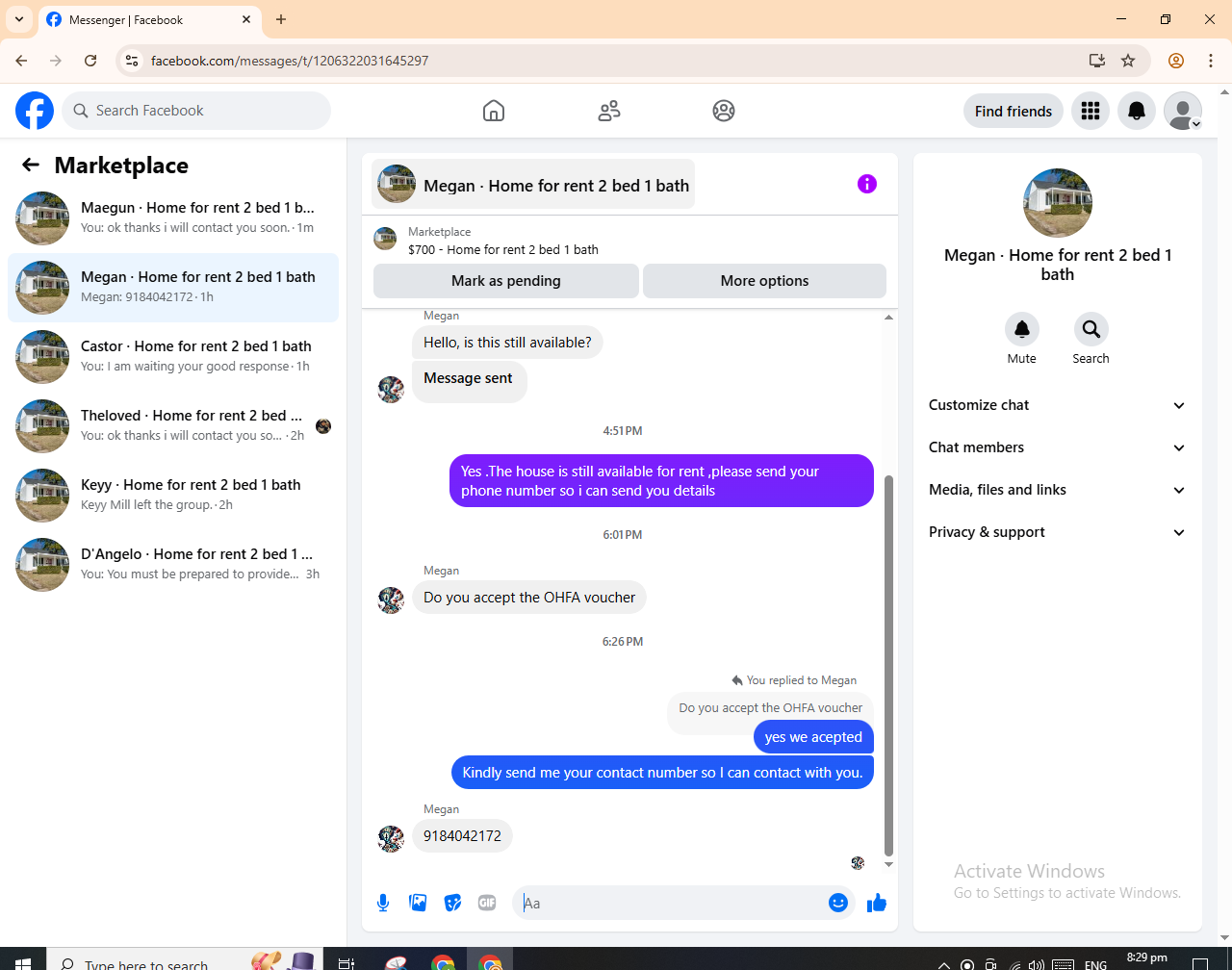The image size is (1232, 970).
Task: Mute this conversation with the bell icon
Action: click(1022, 329)
